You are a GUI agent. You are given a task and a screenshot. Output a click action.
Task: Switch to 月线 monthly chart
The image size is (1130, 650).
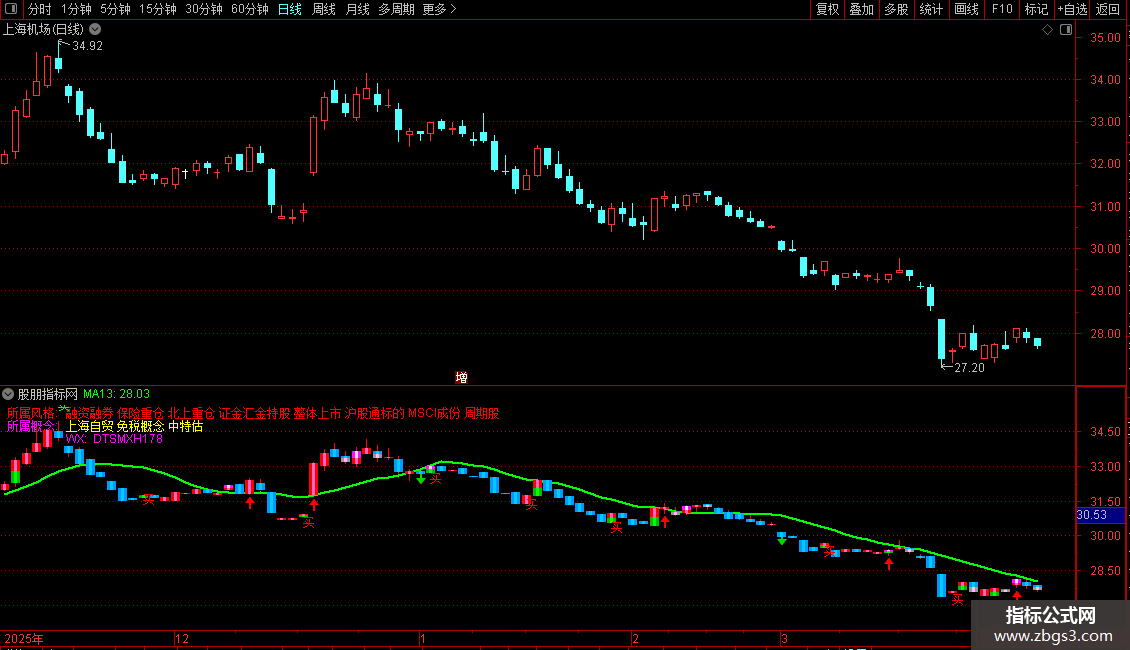[357, 9]
